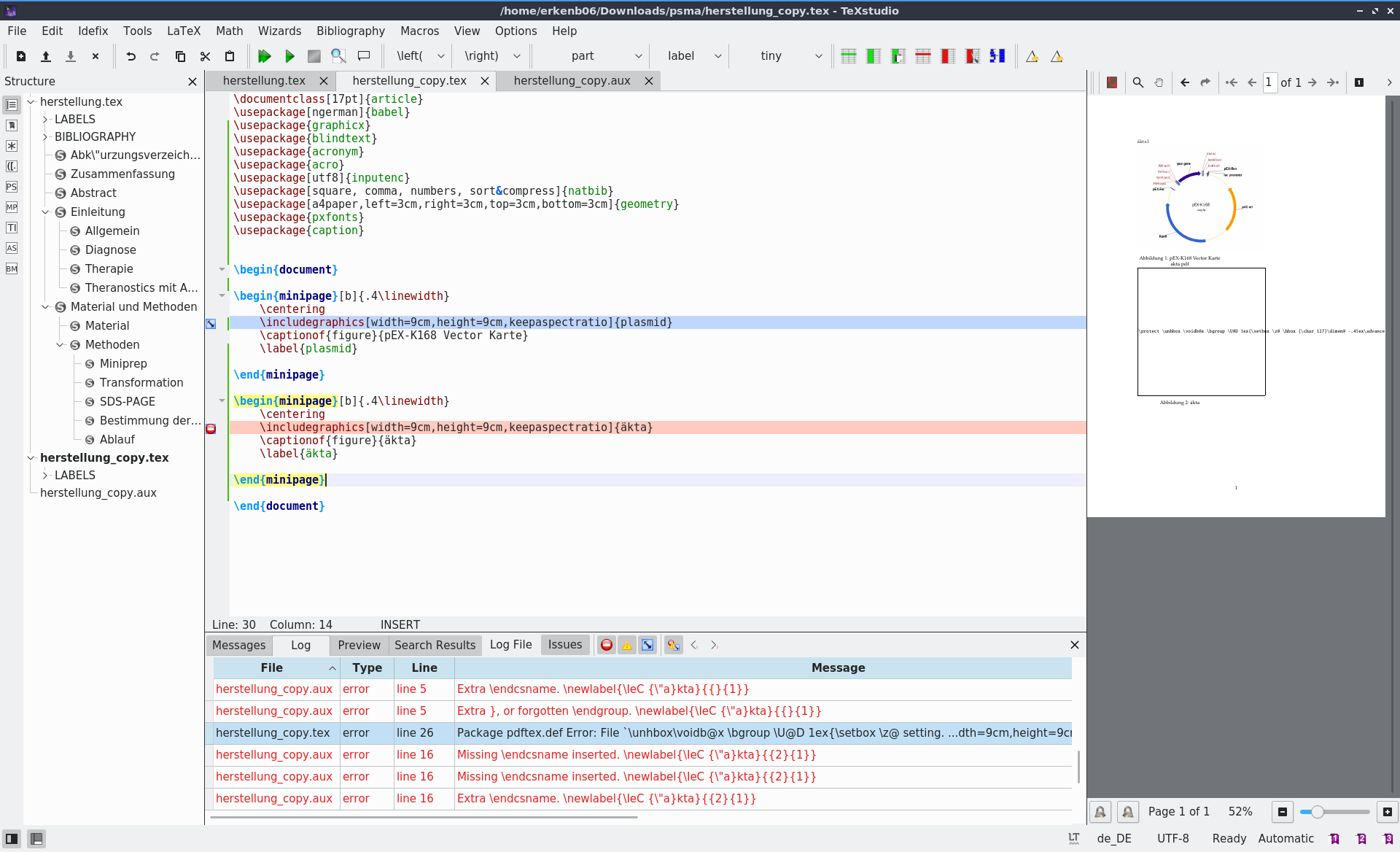Toggle the LanguageTool LT status icon
Viewport: 1400px width, 852px height.
point(1074,839)
